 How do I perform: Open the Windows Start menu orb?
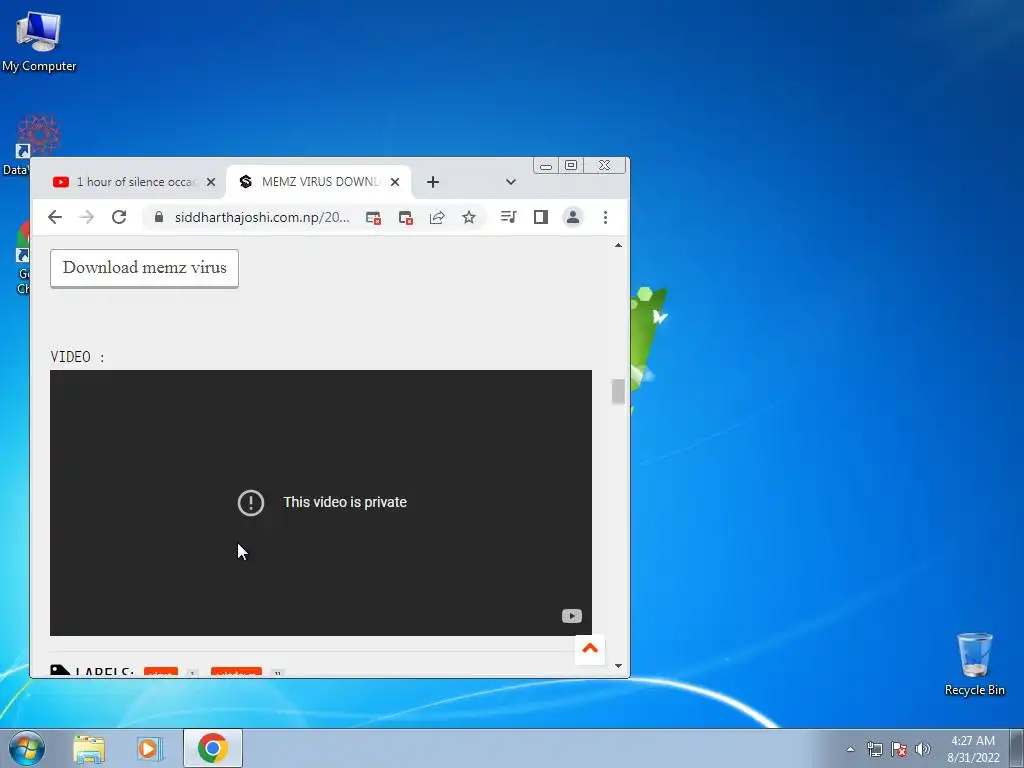click(27, 748)
